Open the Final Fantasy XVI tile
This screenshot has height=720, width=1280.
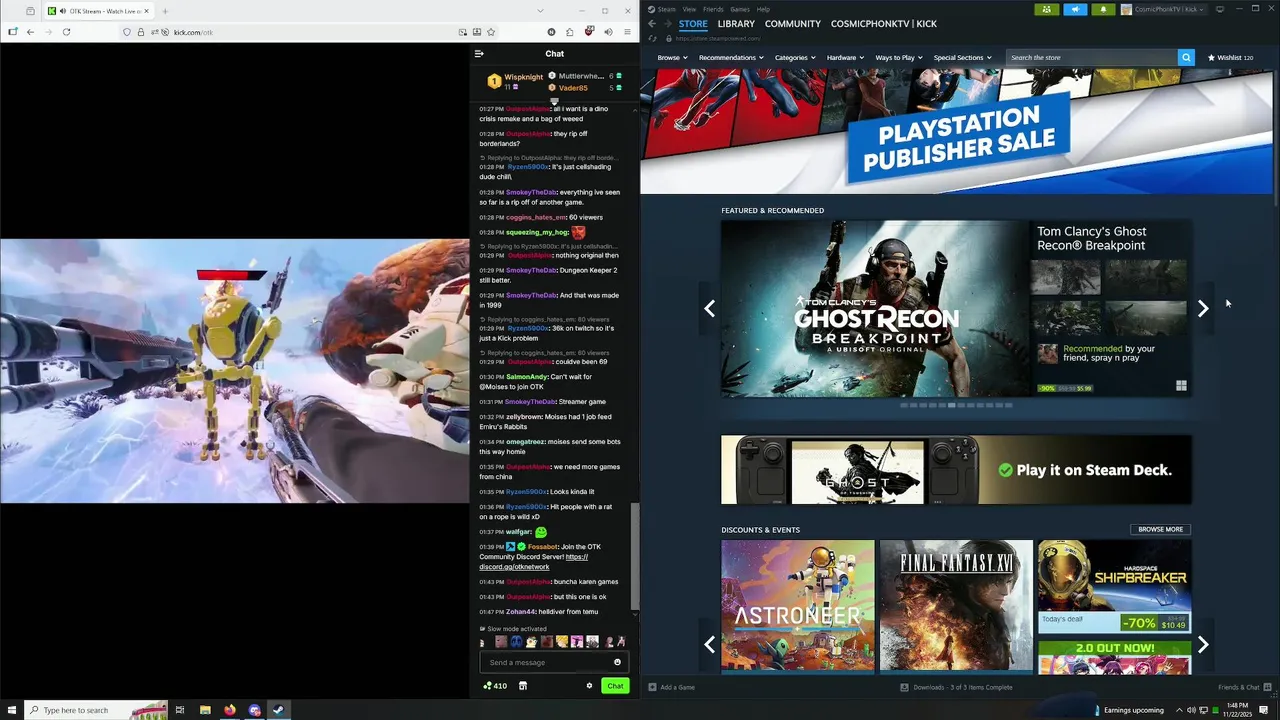pos(956,605)
